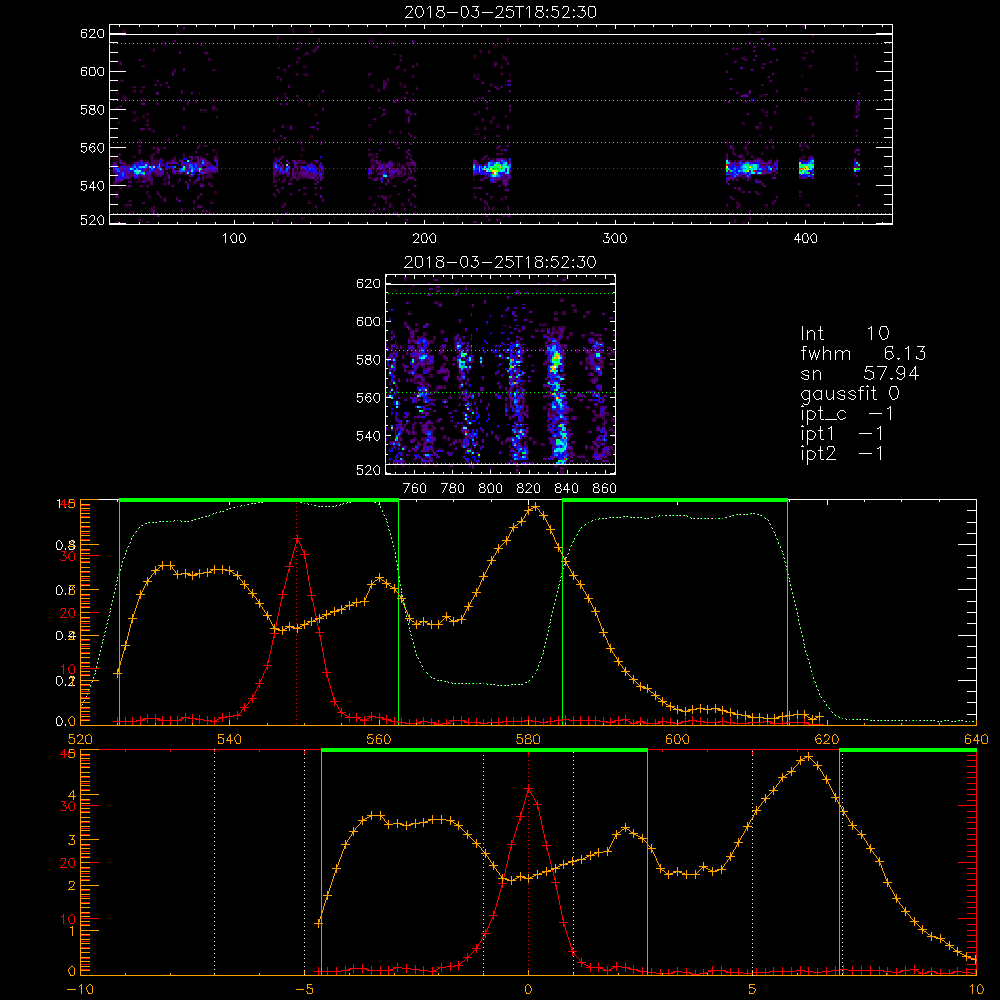Image resolution: width=1000 pixels, height=1000 pixels.
Task: Click the 600 label on top plot y-axis
Action: [x=92, y=71]
